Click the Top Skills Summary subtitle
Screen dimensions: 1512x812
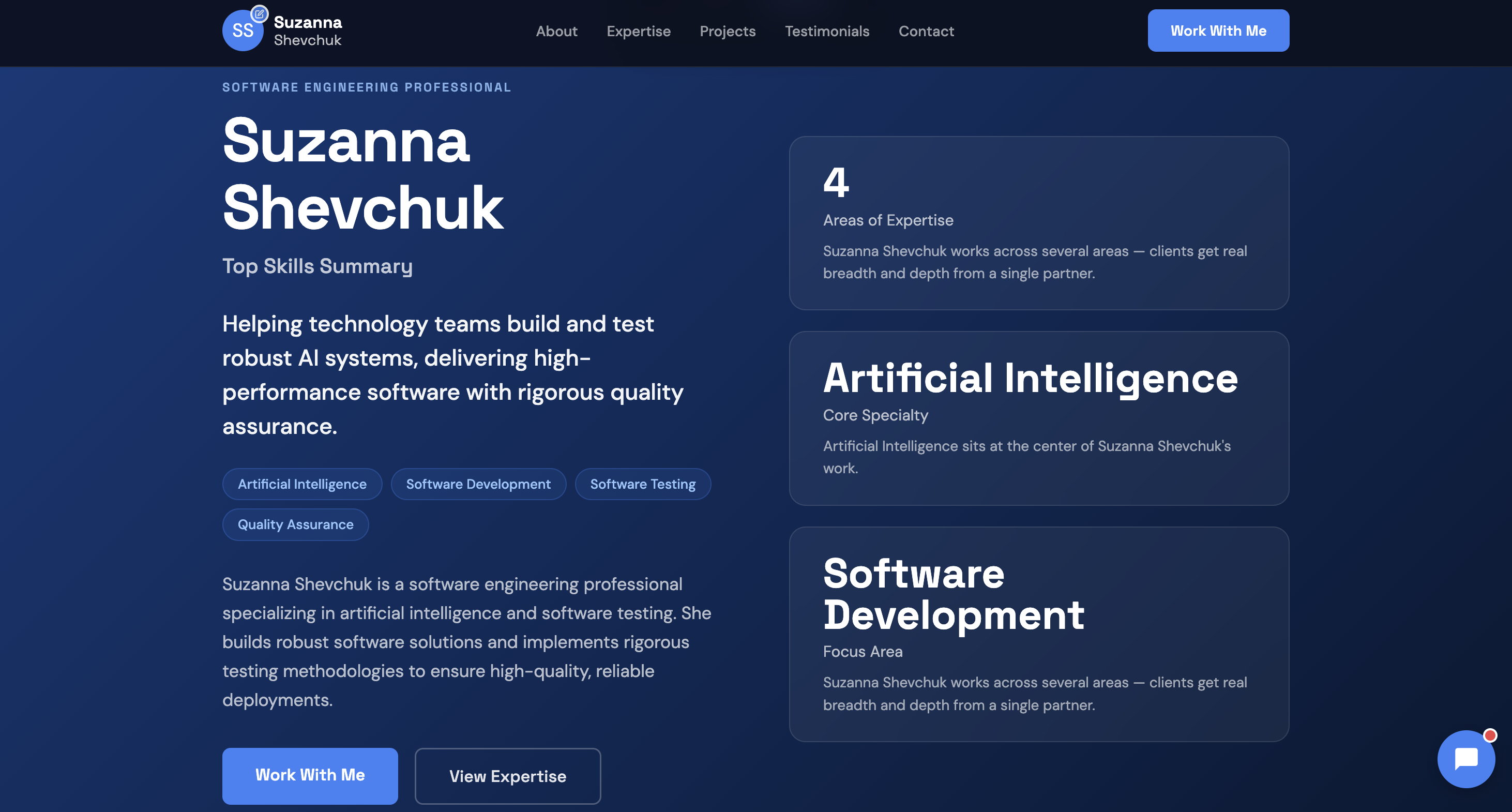[317, 266]
